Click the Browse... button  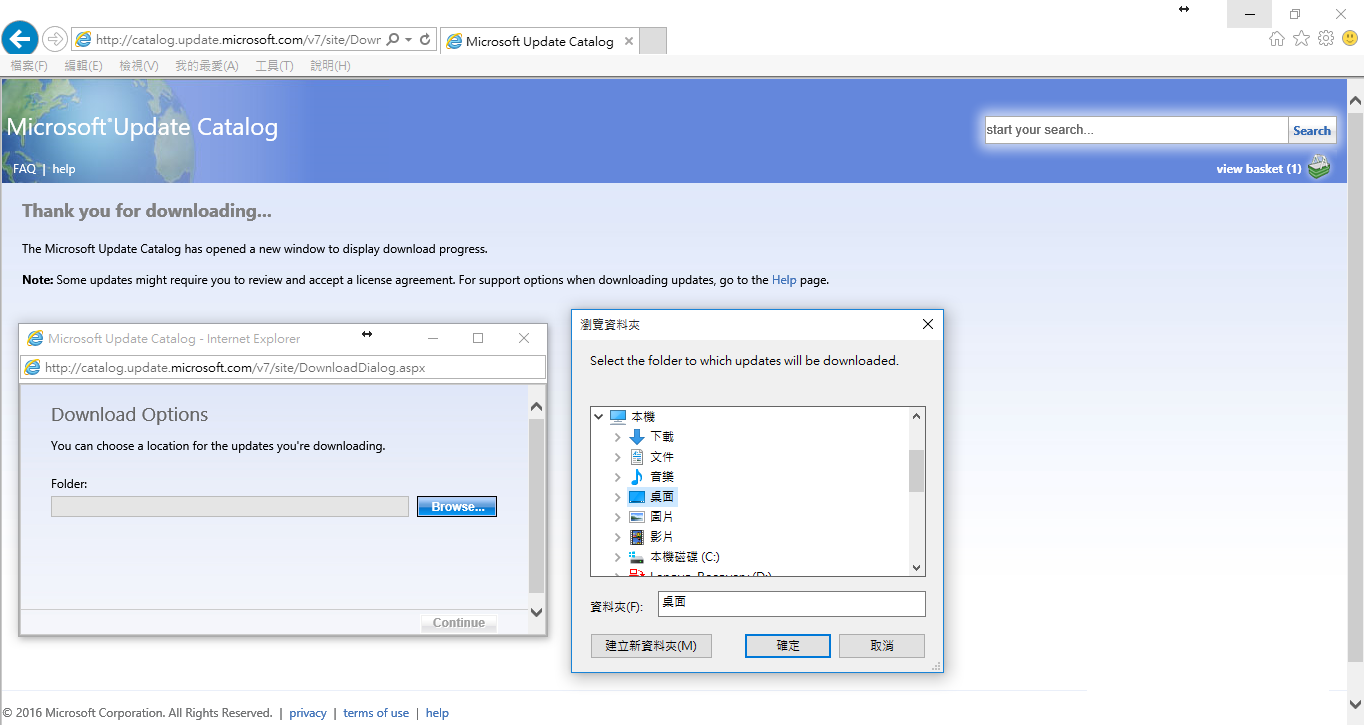[x=457, y=507]
